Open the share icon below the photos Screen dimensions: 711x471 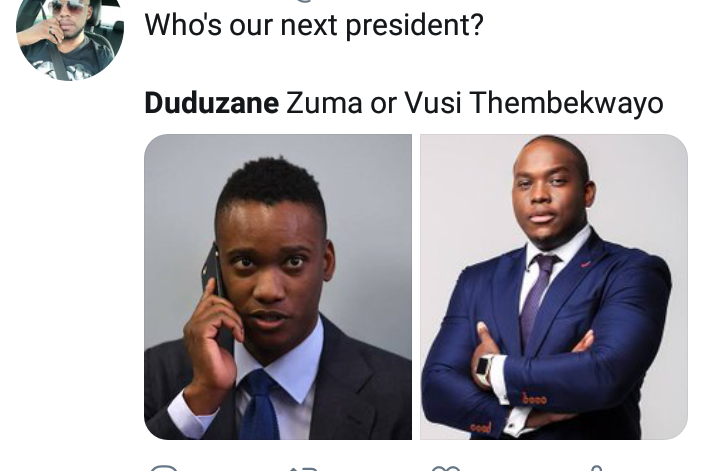pos(597,468)
